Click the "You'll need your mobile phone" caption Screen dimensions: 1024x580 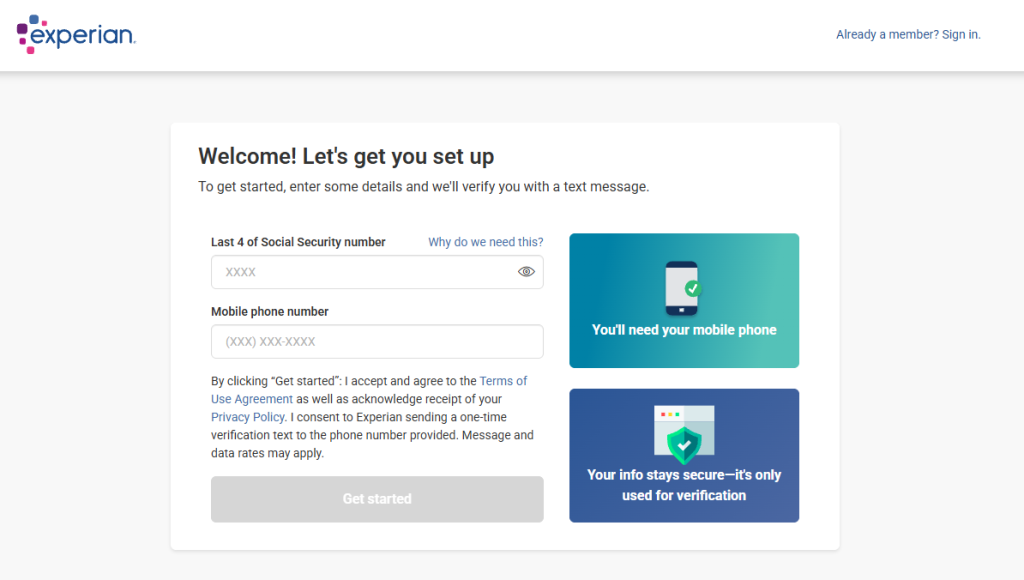(684, 330)
